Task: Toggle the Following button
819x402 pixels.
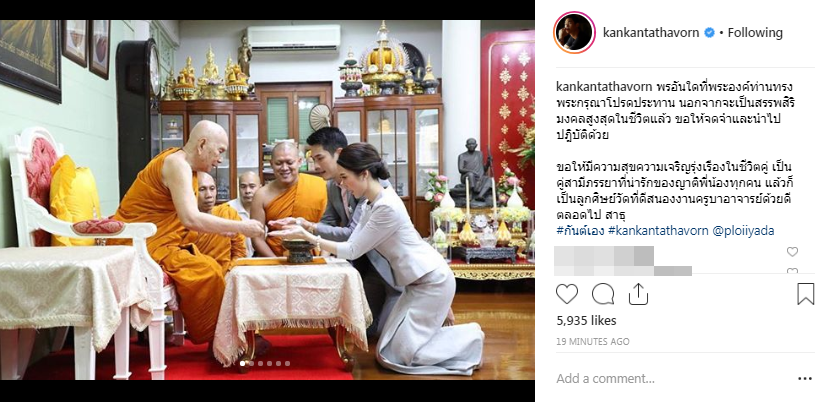Action: pyautogui.click(x=755, y=32)
